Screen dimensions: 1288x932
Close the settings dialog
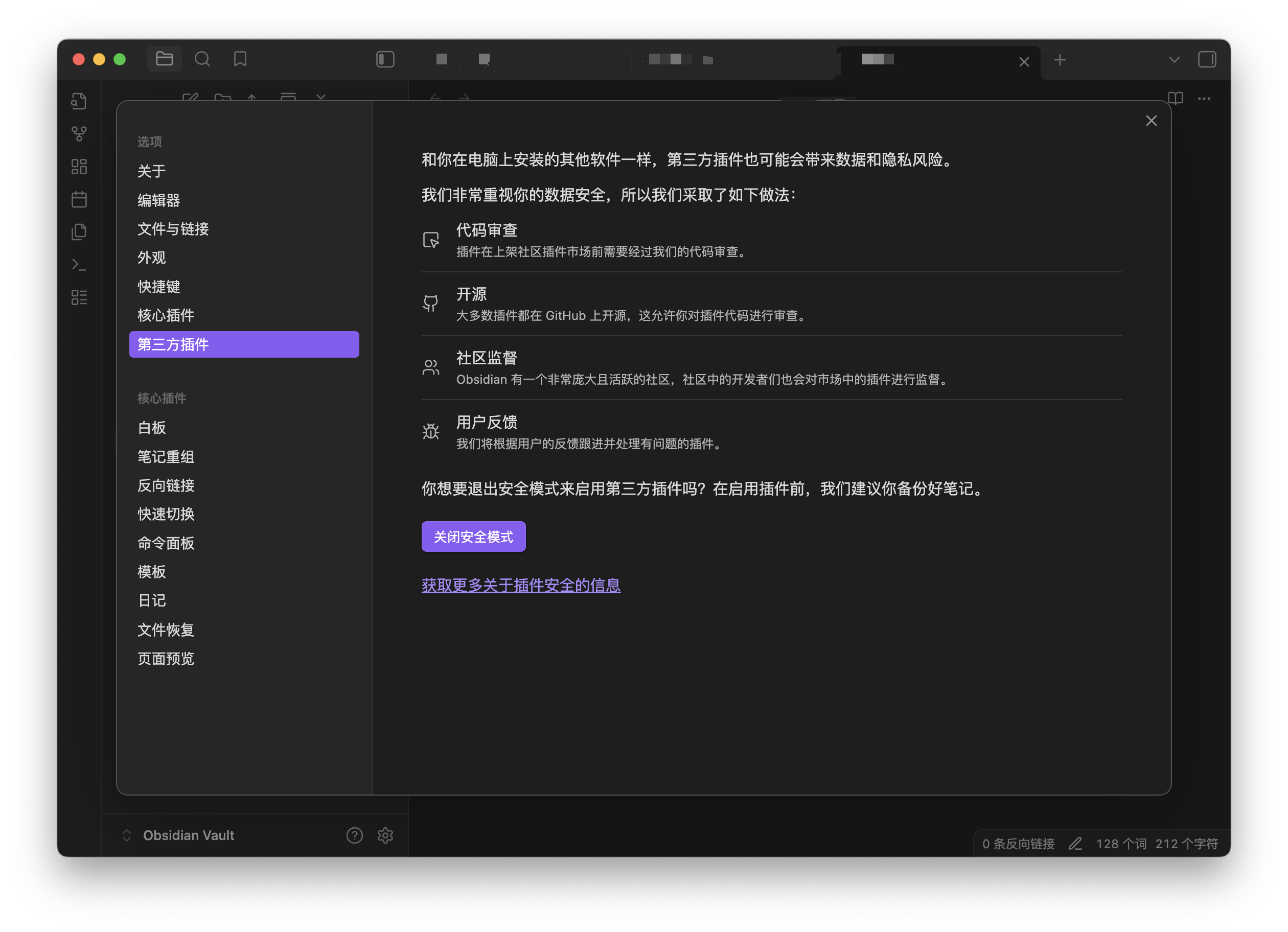point(1151,121)
